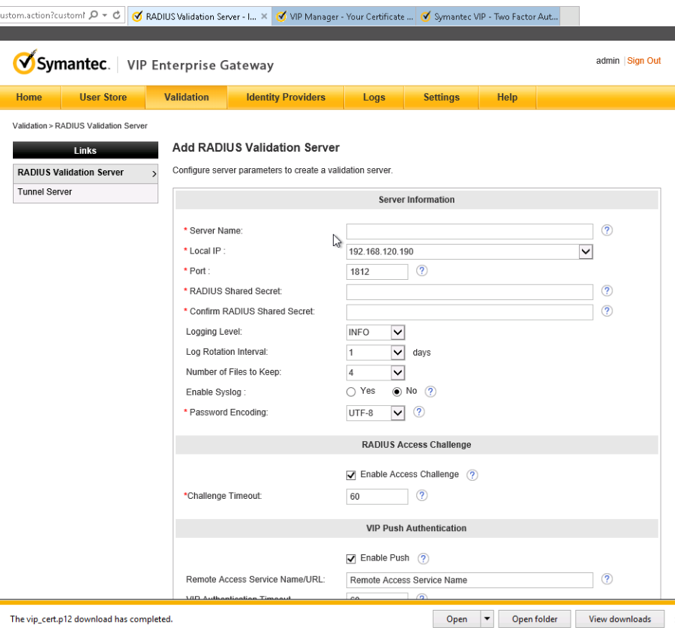This screenshot has width=675, height=634.
Task: Click the address bar search icon
Action: (x=93, y=15)
